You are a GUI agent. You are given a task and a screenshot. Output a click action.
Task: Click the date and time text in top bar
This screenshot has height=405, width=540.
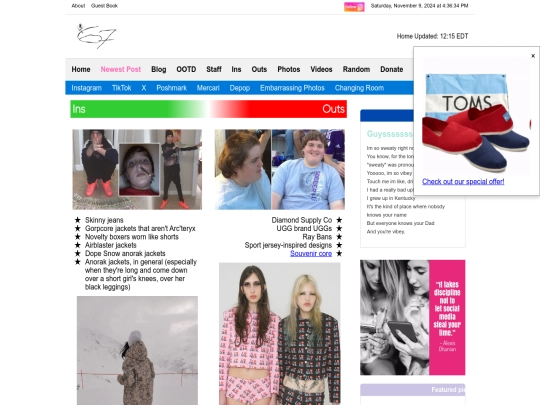pyautogui.click(x=419, y=6)
